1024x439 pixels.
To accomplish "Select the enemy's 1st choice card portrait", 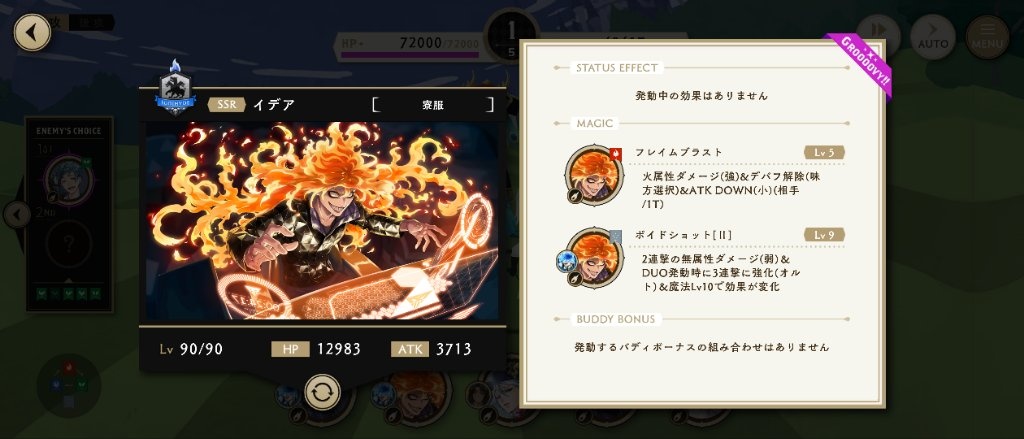I will (69, 178).
